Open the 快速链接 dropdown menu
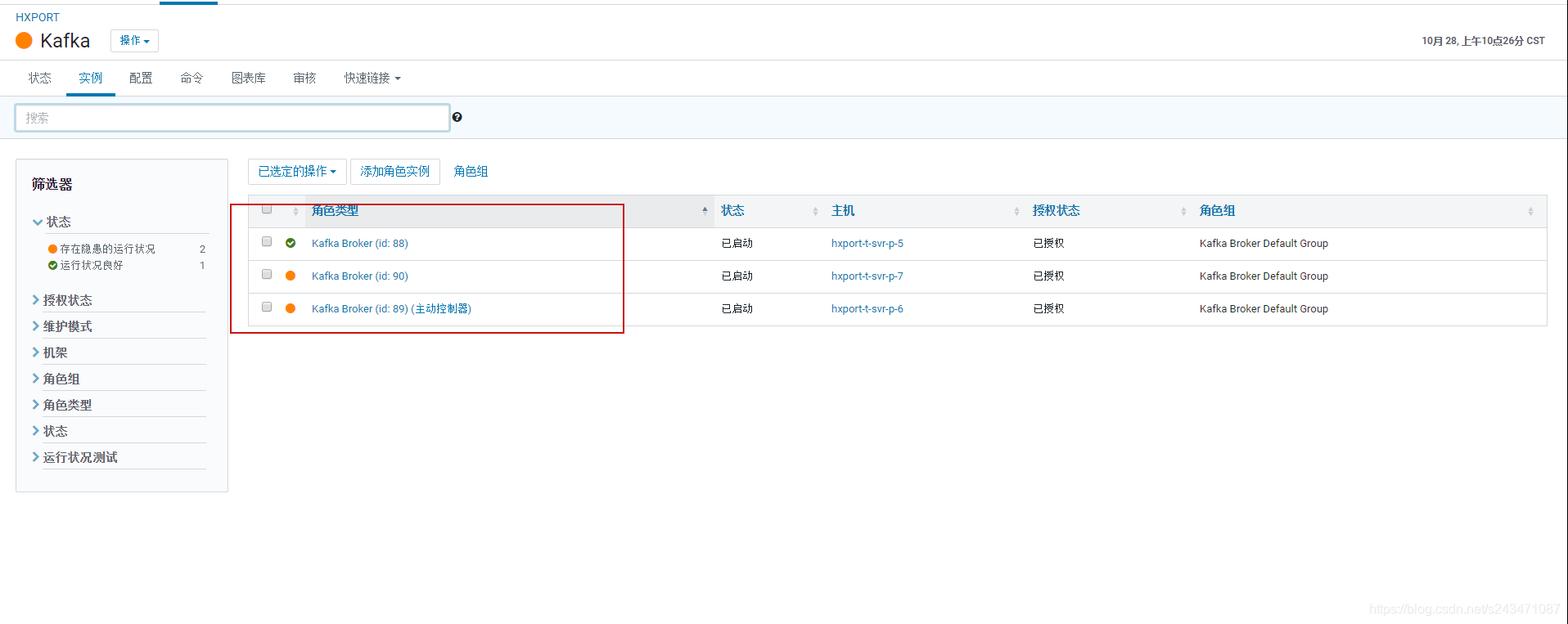This screenshot has height=624, width=1568. coord(372,78)
